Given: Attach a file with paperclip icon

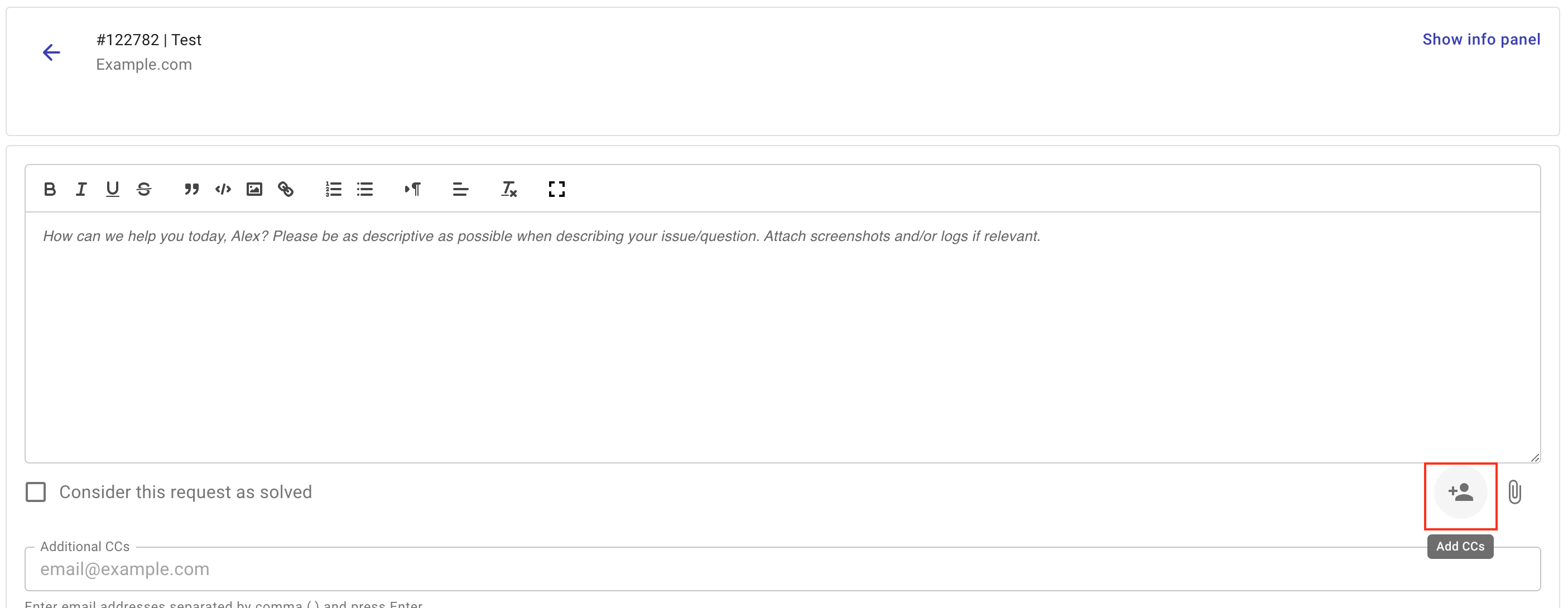Looking at the screenshot, I should (x=1515, y=492).
